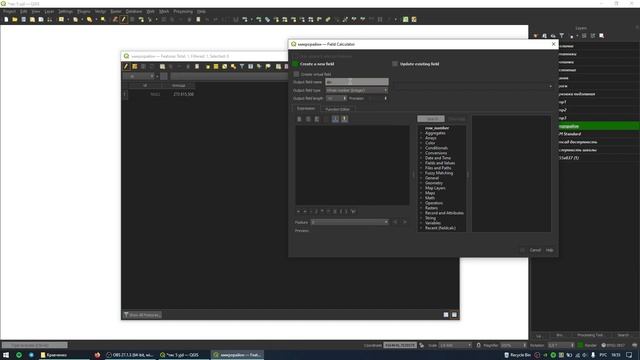Click the import expressions icon in Field Calculator
The width and height of the screenshot is (640, 360).
[335, 119]
